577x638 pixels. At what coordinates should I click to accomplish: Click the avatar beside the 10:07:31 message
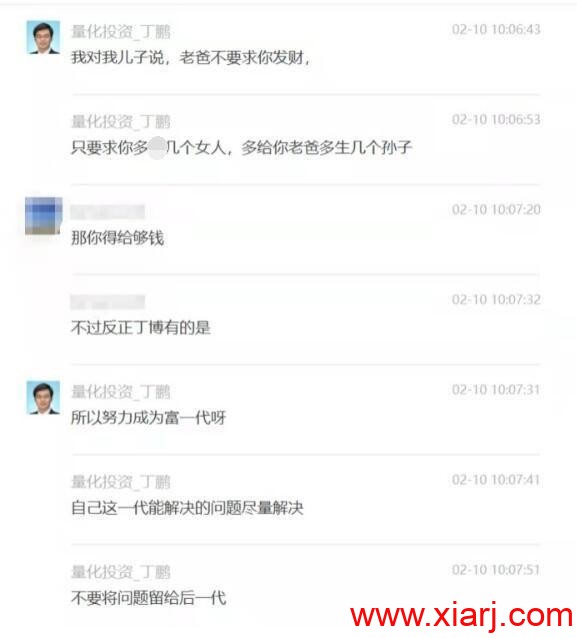coord(43,398)
